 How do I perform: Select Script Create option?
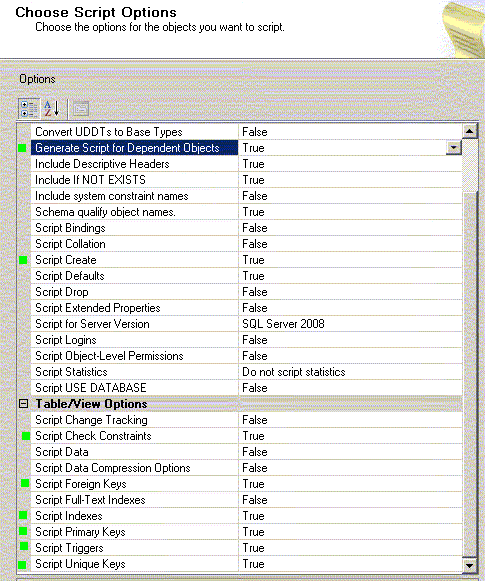coord(66,260)
